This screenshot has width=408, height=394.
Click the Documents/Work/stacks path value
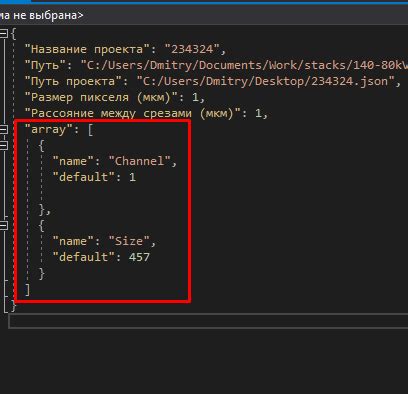244,65
